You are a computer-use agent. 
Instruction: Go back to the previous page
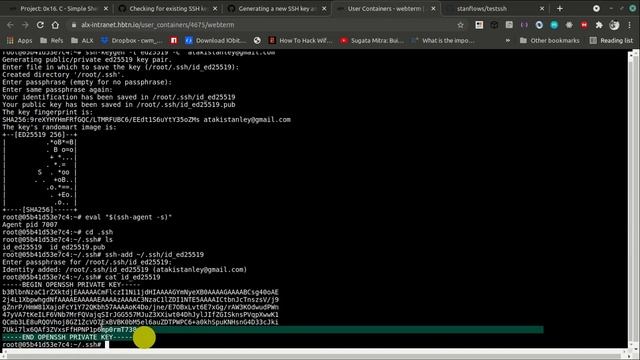point(10,25)
